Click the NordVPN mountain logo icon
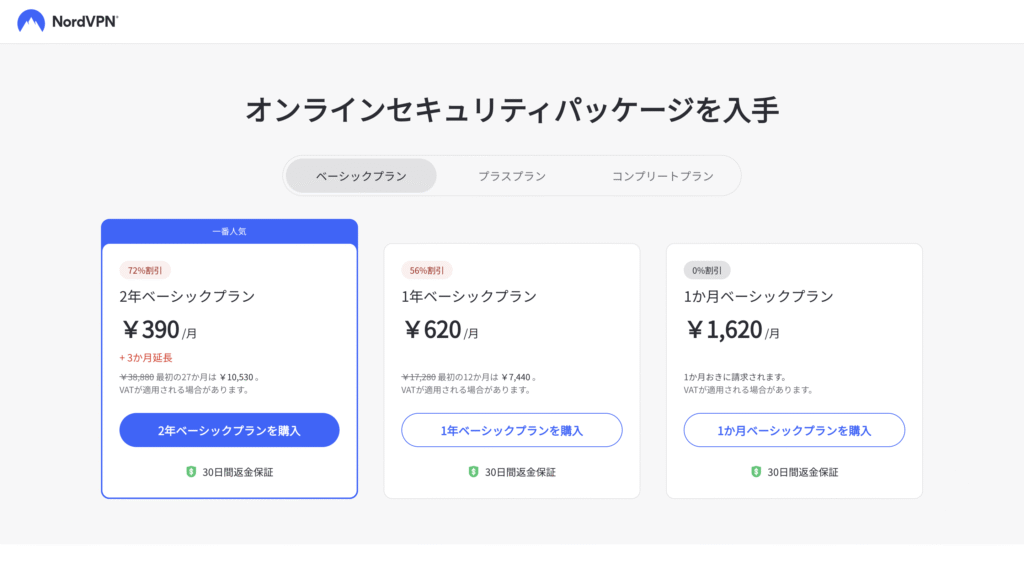Screen dimensions: 1024x575 31,21
